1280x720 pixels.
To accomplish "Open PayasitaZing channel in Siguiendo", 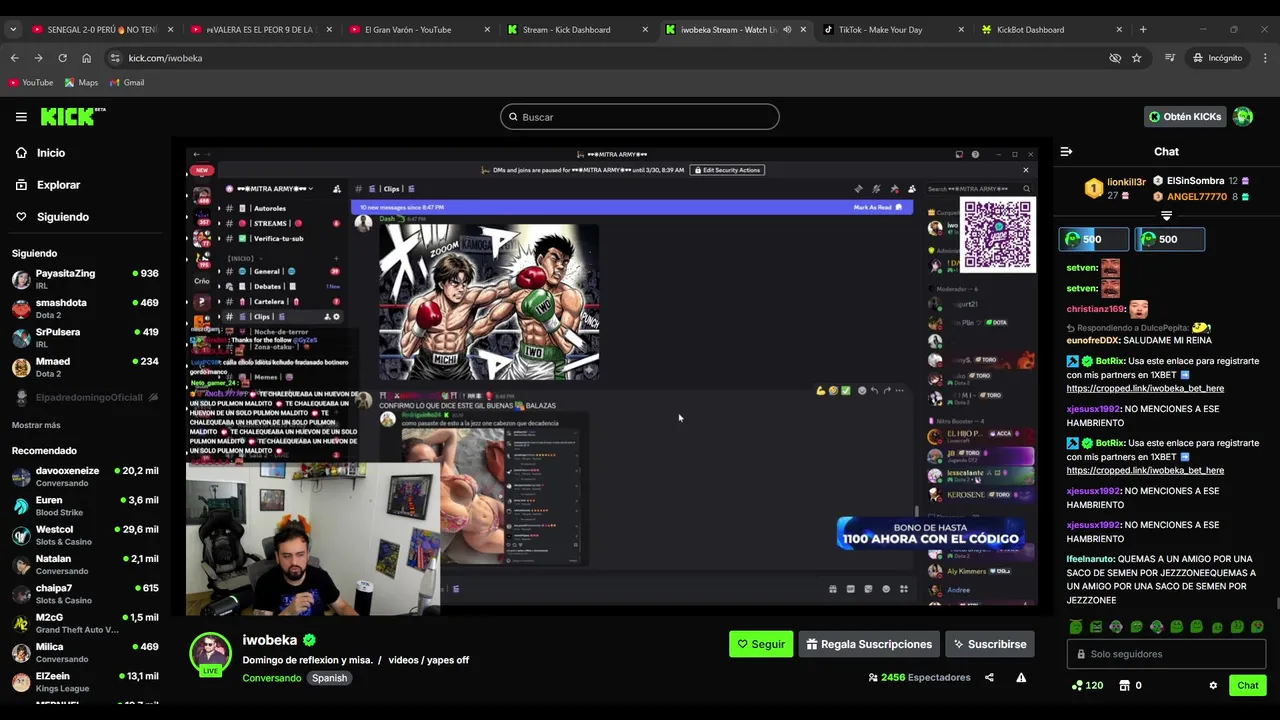I will pos(85,279).
